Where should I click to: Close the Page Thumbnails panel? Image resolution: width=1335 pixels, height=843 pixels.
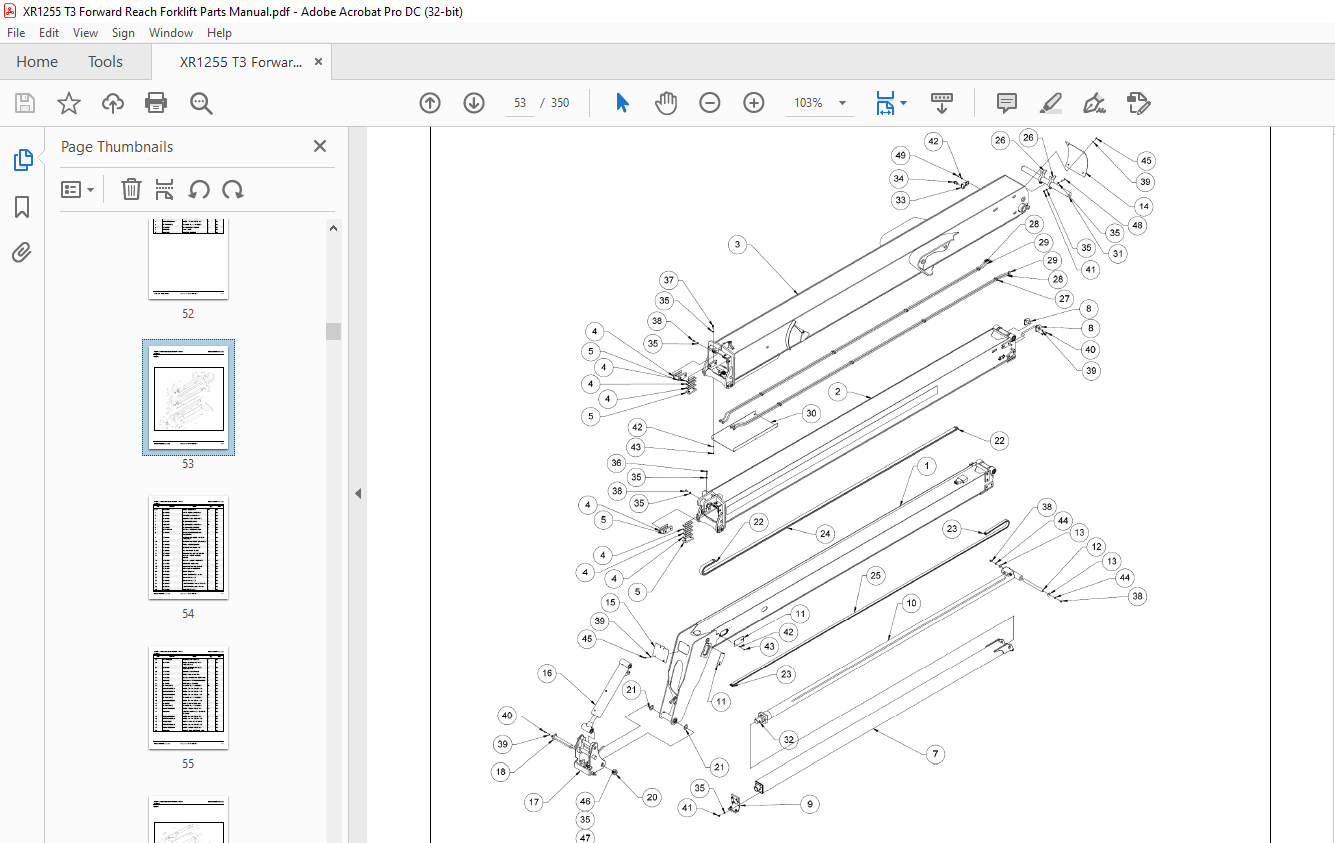(x=320, y=146)
